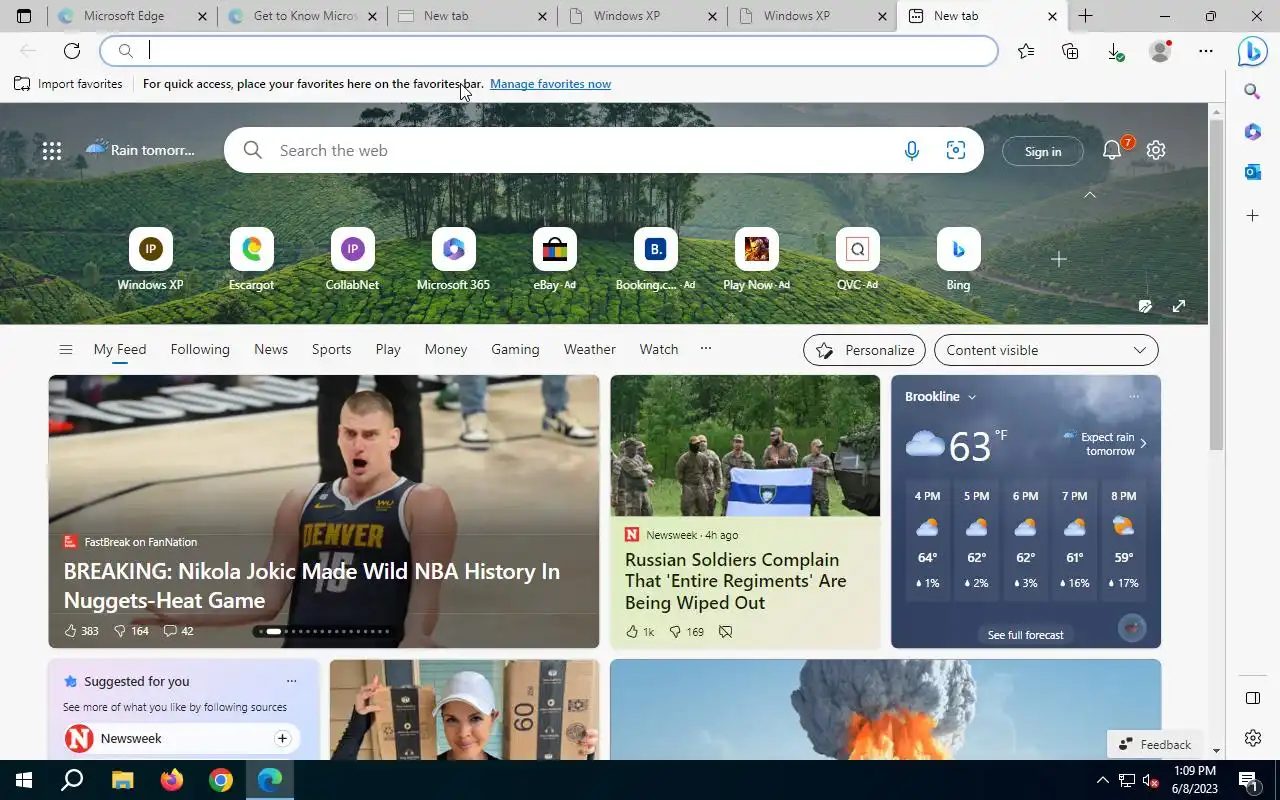The width and height of the screenshot is (1280, 800).
Task: Click the address bar field
Action: tap(549, 51)
